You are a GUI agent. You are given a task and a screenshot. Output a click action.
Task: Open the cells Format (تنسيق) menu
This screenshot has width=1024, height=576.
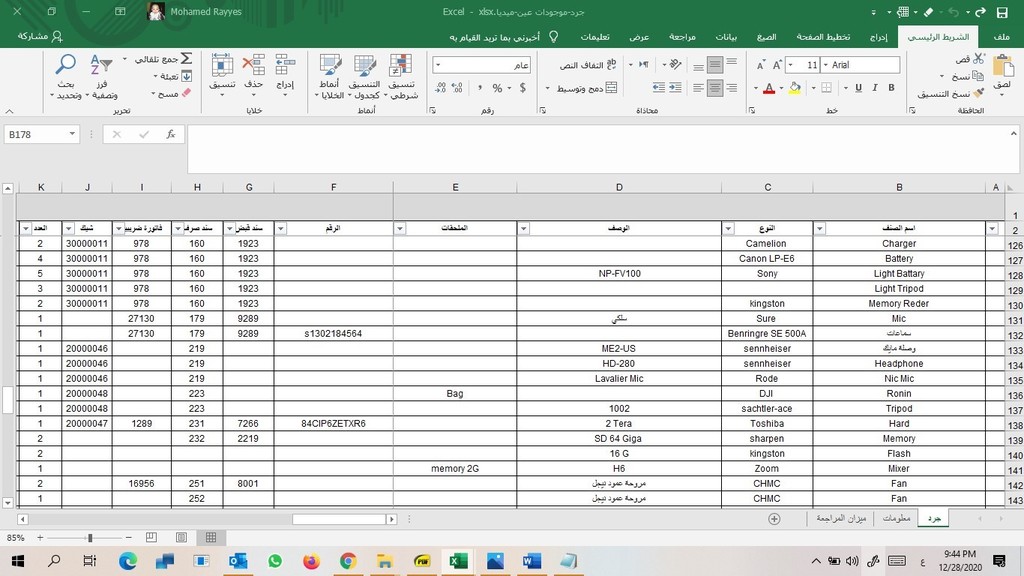tap(222, 76)
